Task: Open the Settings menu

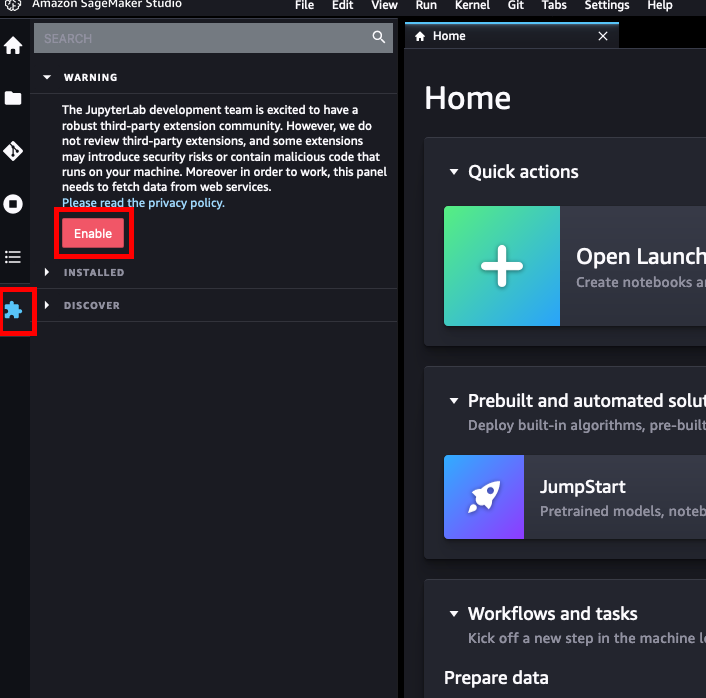Action: pos(606,5)
